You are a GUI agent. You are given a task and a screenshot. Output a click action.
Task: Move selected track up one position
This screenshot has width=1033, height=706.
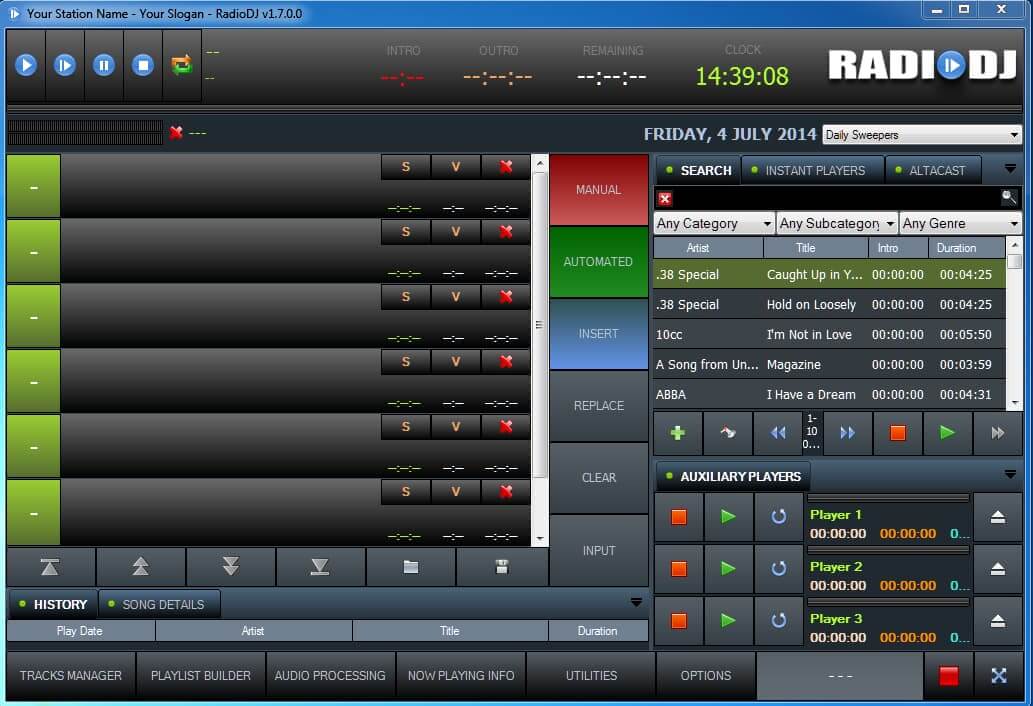140,566
